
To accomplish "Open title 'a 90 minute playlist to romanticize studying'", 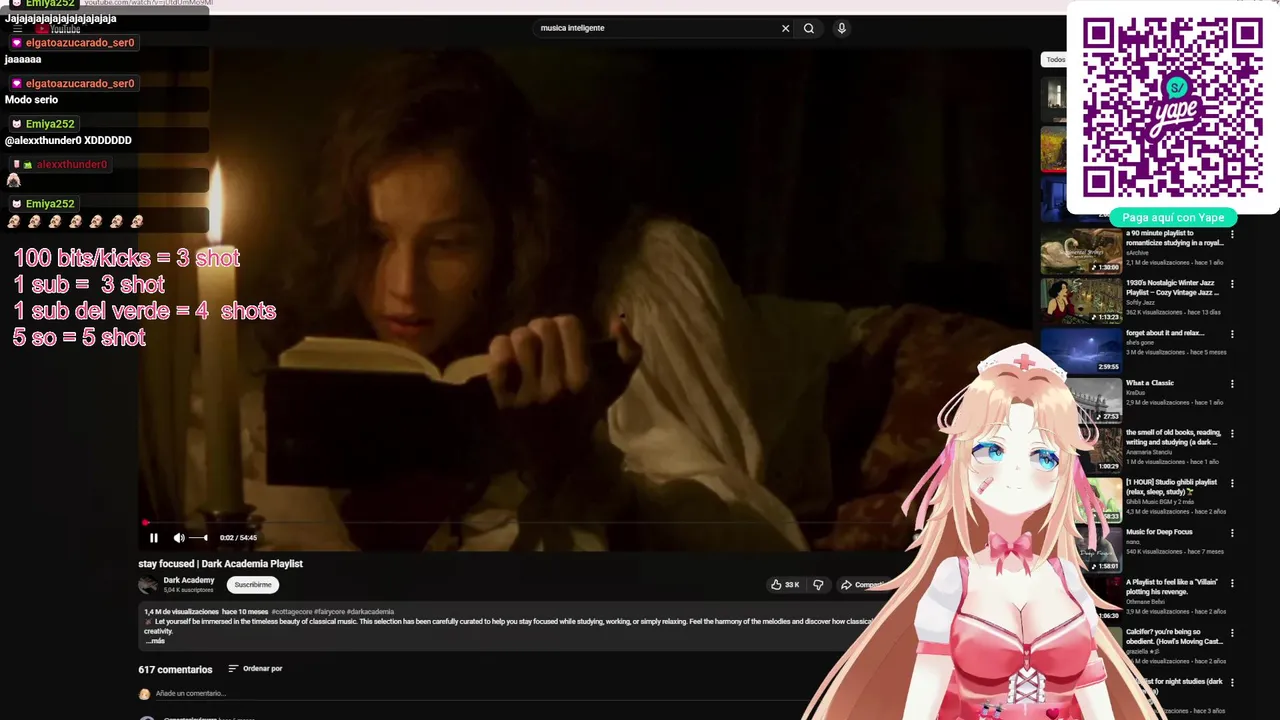I will 1174,238.
